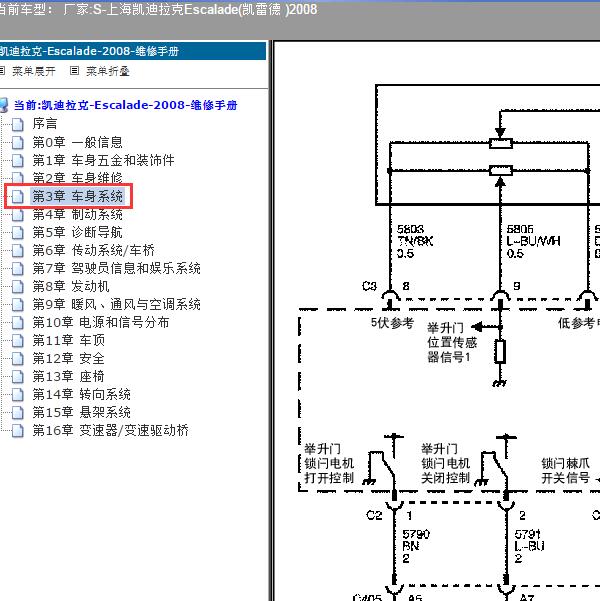Open the 序言 tree entry
The height and width of the screenshot is (601, 600).
point(45,124)
